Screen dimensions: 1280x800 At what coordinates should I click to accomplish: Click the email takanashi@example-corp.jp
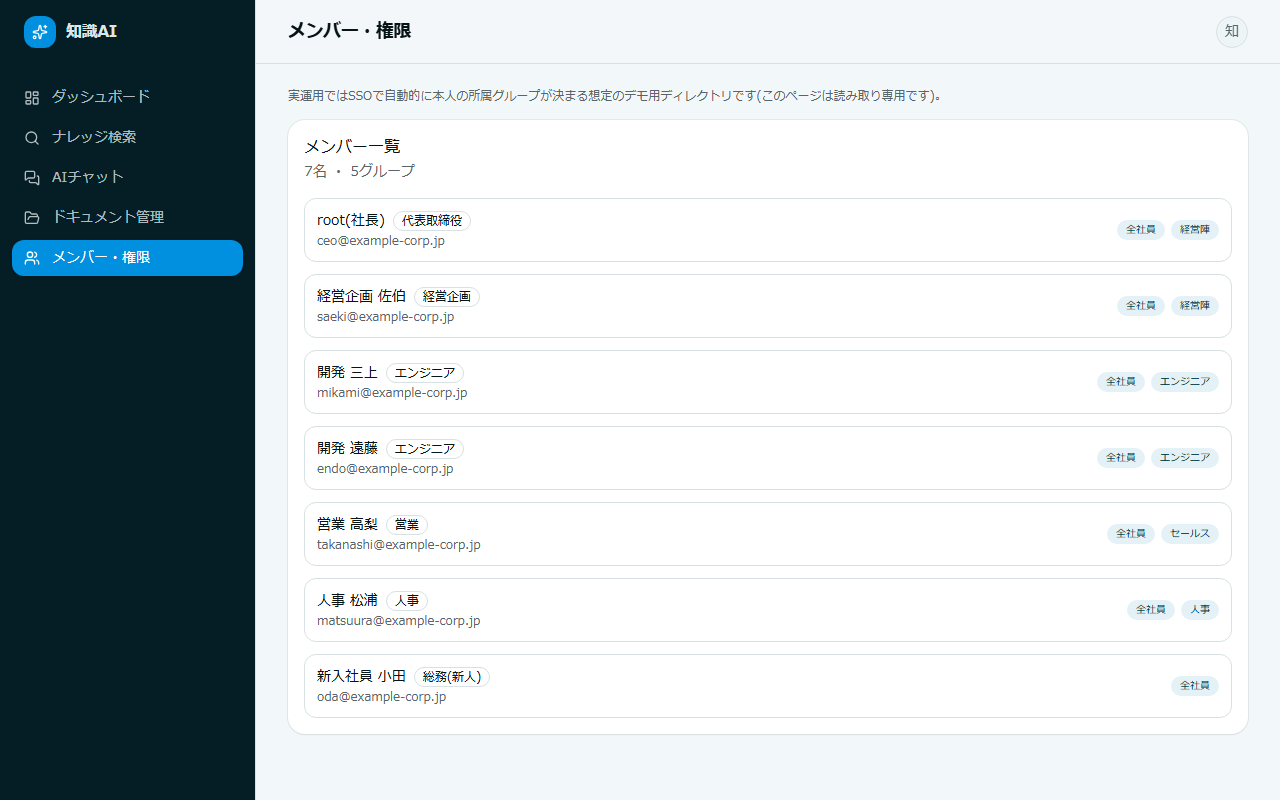(399, 545)
